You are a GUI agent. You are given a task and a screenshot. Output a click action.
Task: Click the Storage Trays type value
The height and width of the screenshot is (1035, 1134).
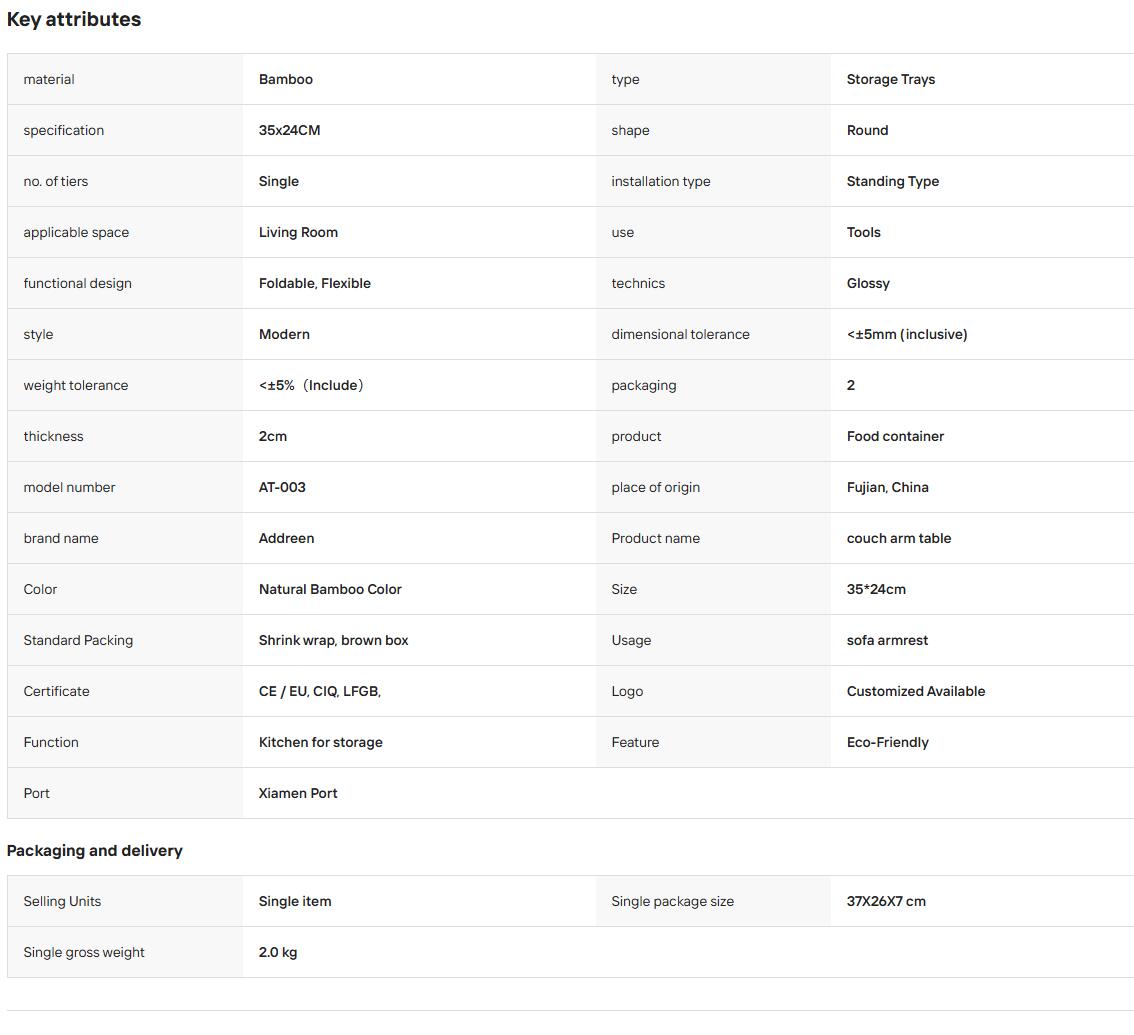[890, 80]
